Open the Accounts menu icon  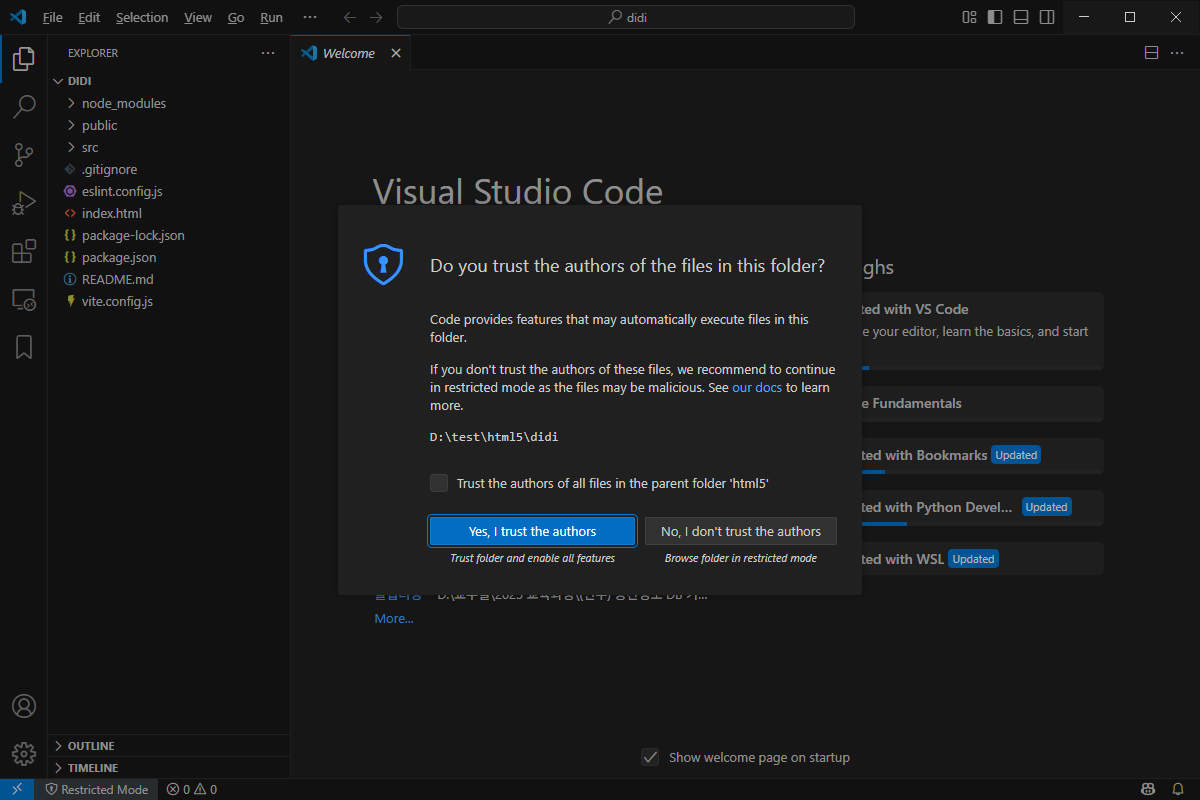pos(24,706)
